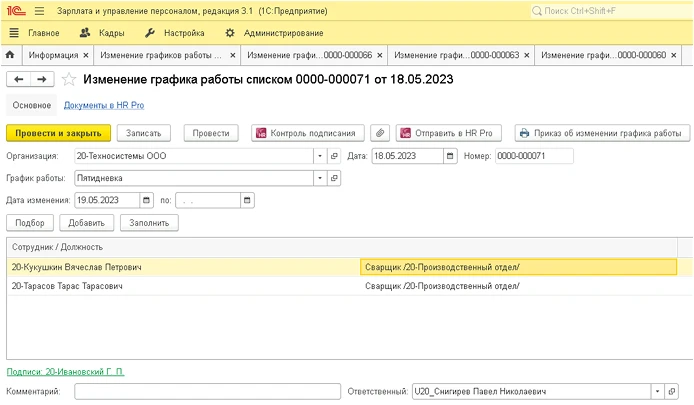Open calendar picker for document date
This screenshot has width=694, height=405.
(x=451, y=156)
